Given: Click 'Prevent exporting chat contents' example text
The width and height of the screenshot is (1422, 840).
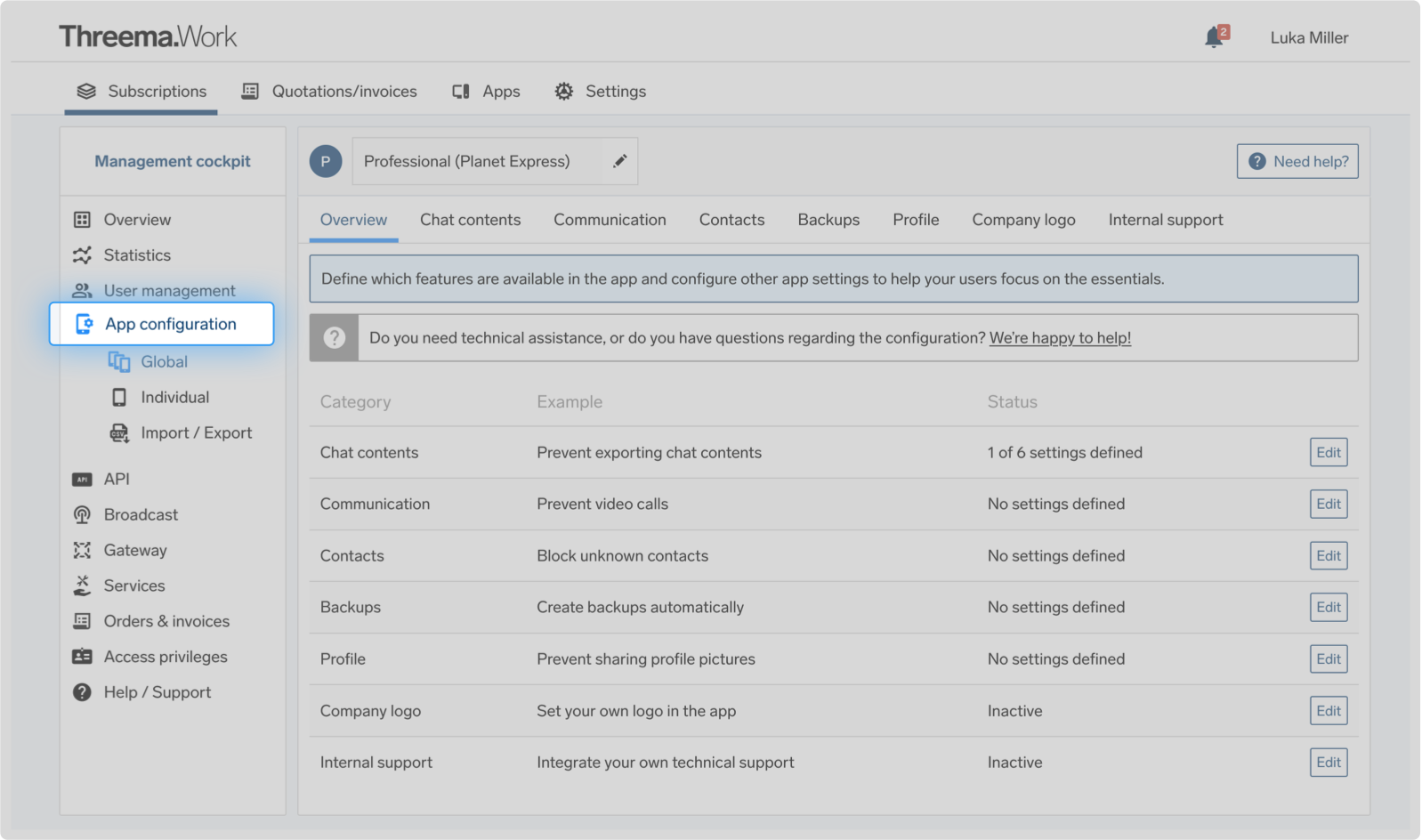Looking at the screenshot, I should (649, 452).
